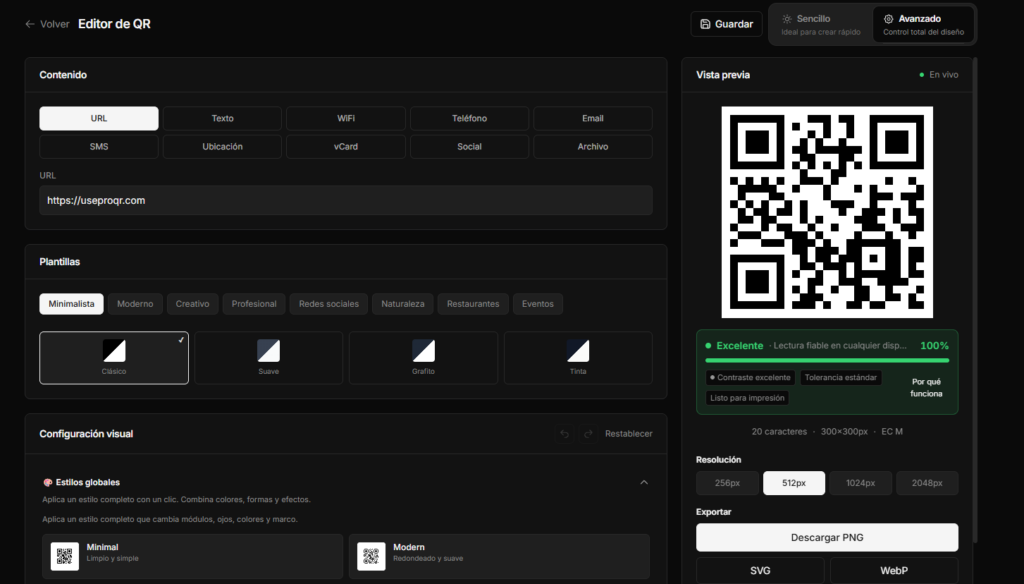Switch to Sencillo mode
Screen dimensions: 1024x584
[x=822, y=25]
